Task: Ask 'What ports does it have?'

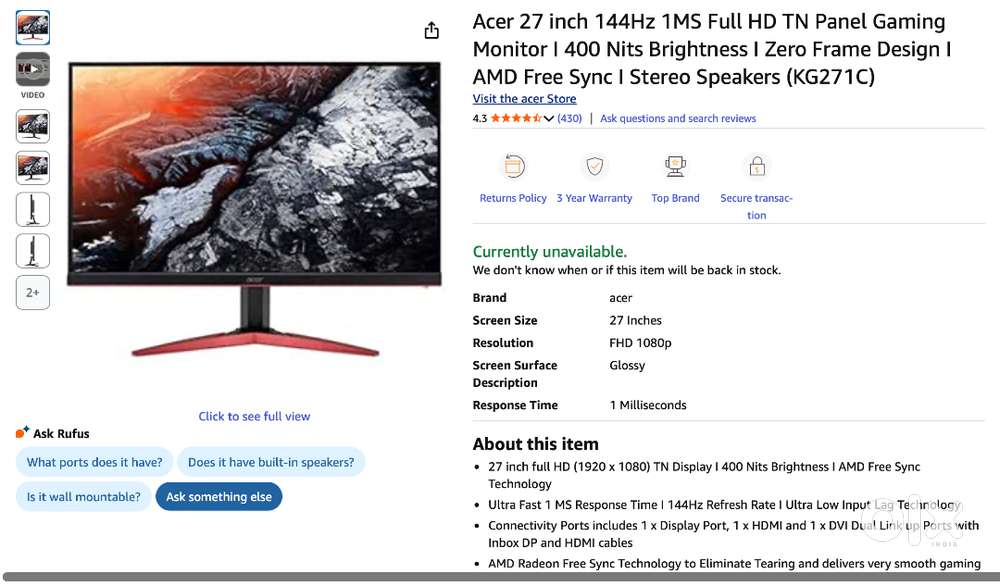Action: click(94, 462)
